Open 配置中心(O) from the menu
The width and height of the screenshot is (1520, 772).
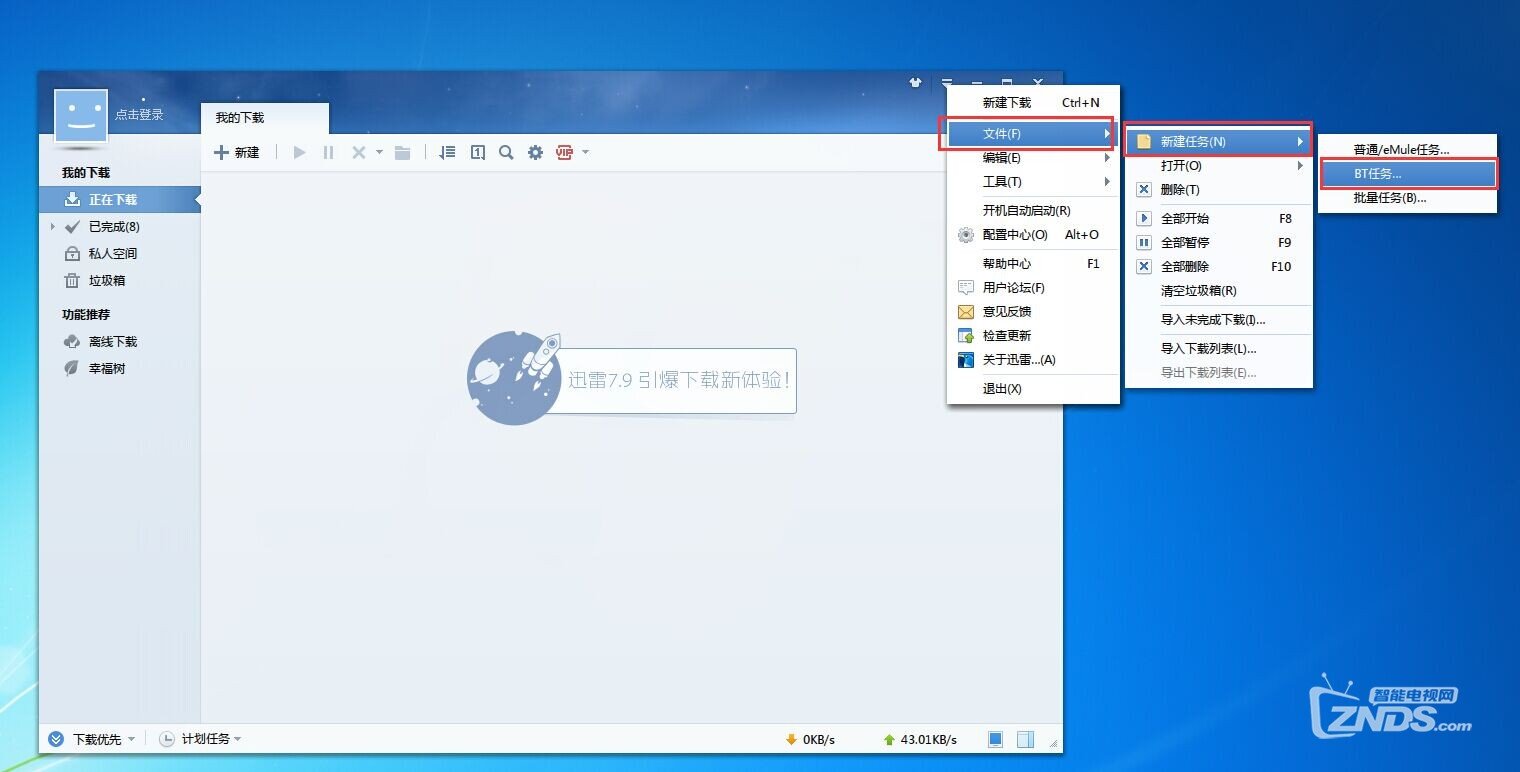(x=1033, y=235)
